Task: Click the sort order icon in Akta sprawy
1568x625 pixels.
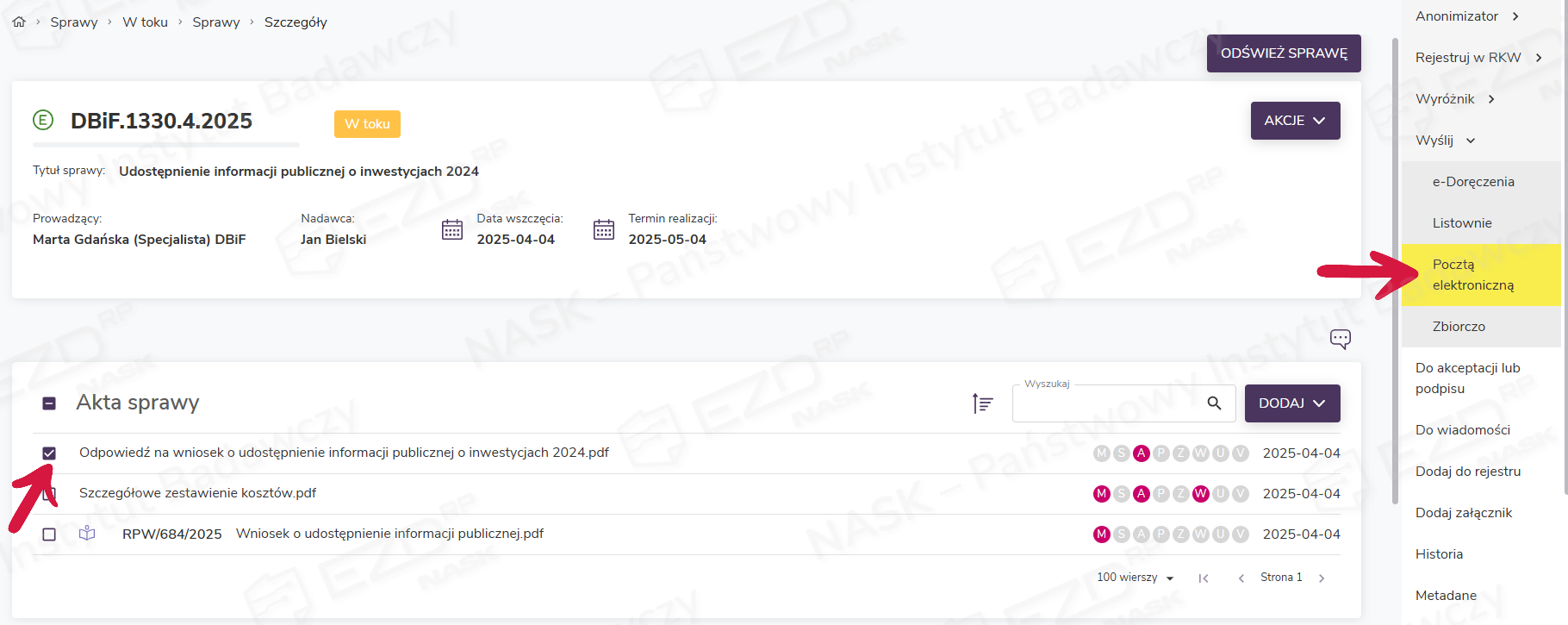Action: [982, 403]
